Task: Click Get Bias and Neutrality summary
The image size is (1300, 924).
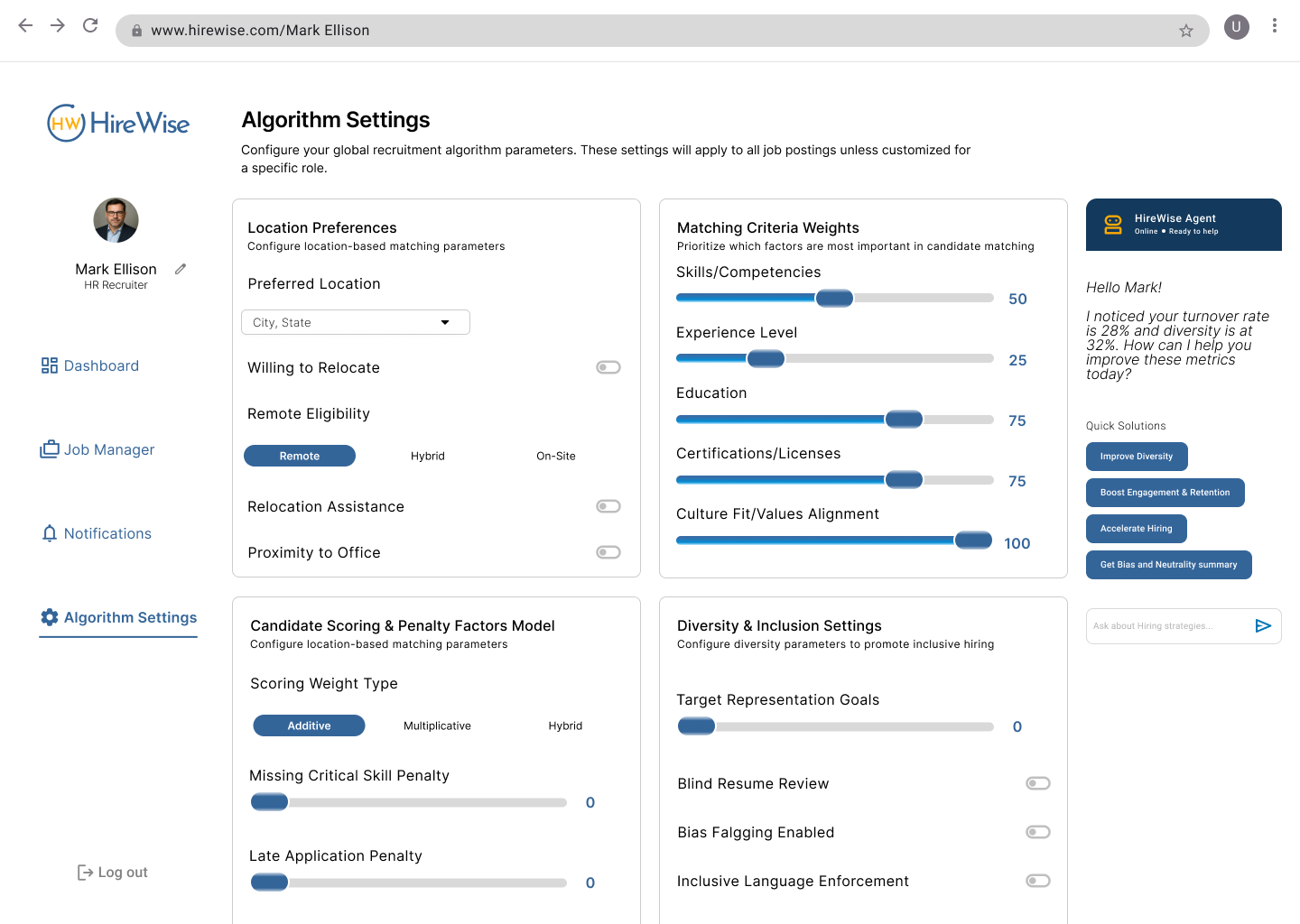Action: pos(1168,565)
